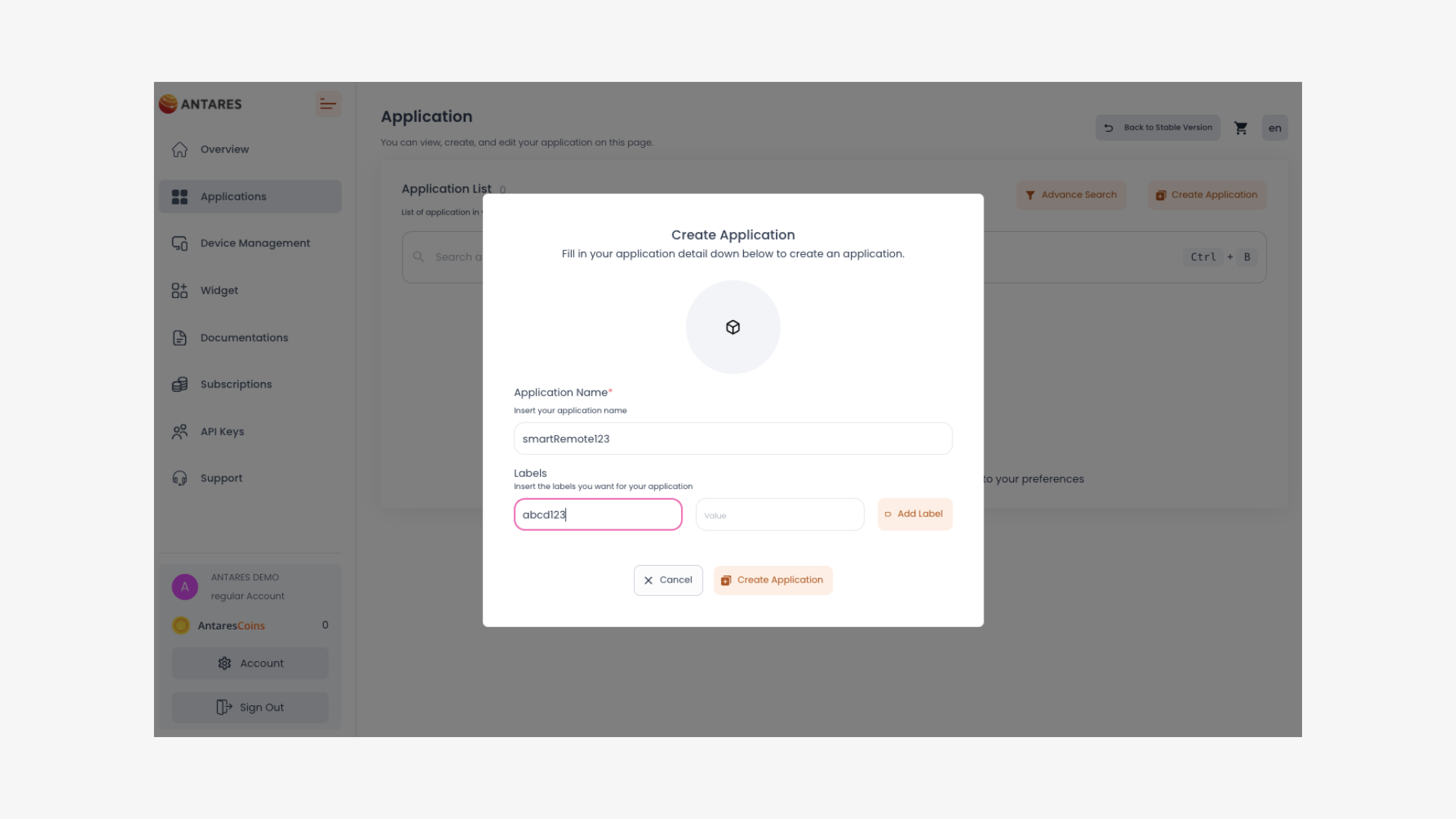Cancel the Create Application dialog
1456x819 pixels.
tap(668, 580)
